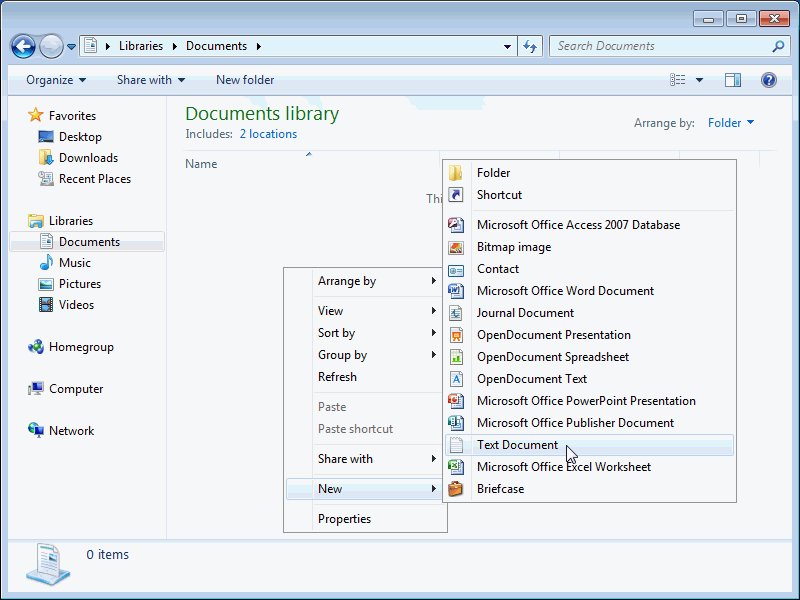This screenshot has height=600, width=800.
Task: Expand the Group by submenu
Action: pos(364,355)
